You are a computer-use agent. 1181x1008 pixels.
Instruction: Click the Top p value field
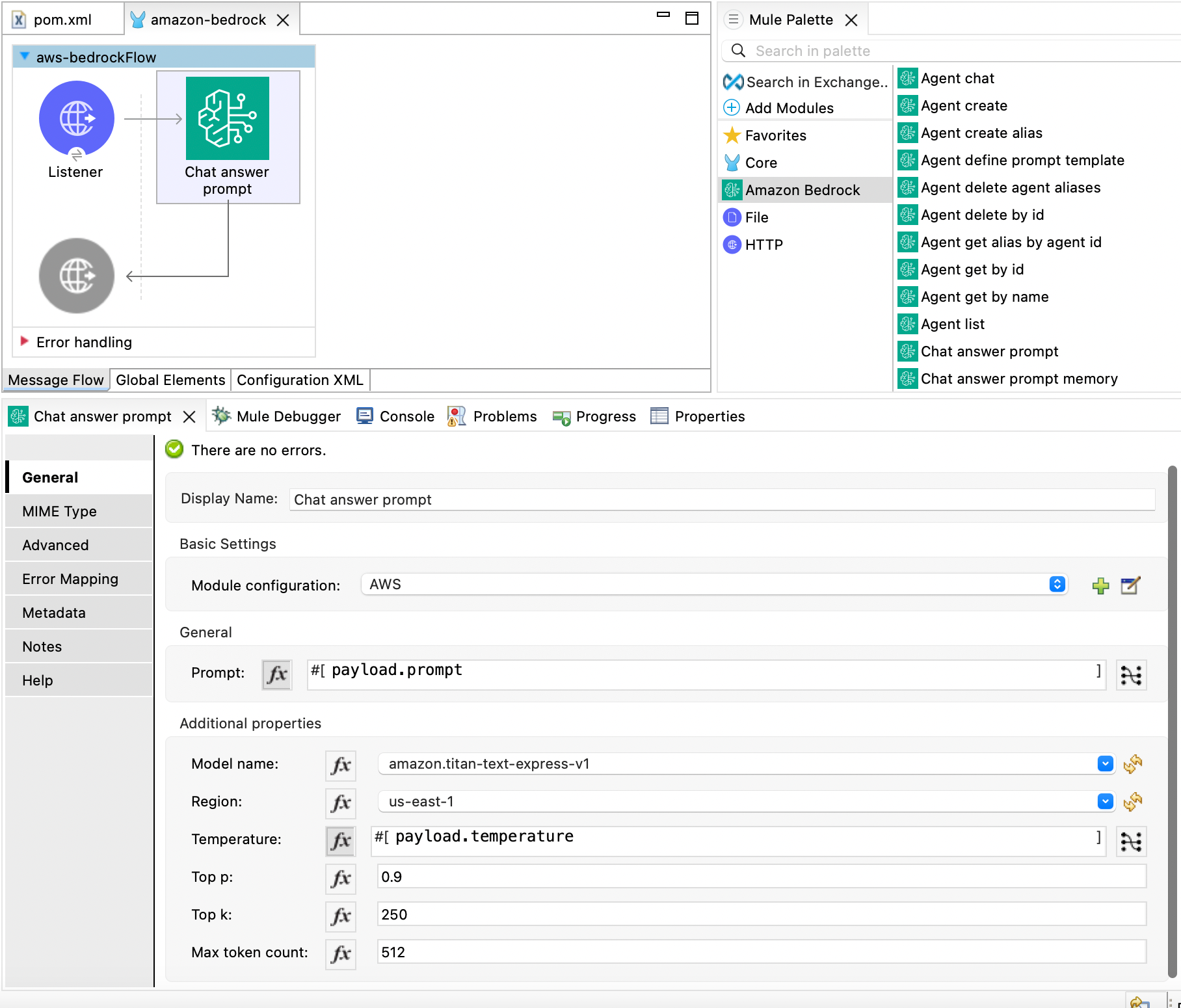762,877
